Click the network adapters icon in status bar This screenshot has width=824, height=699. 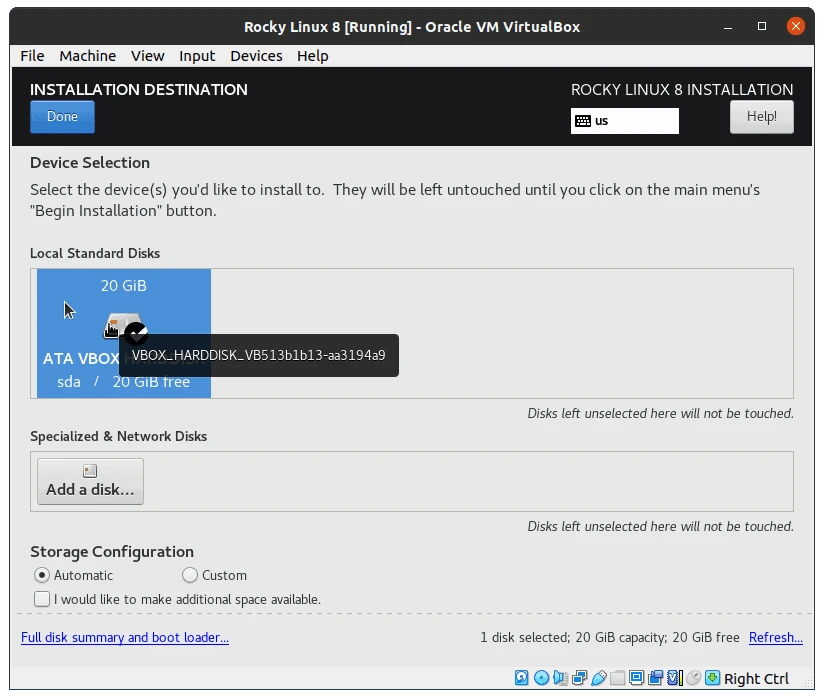click(x=578, y=678)
